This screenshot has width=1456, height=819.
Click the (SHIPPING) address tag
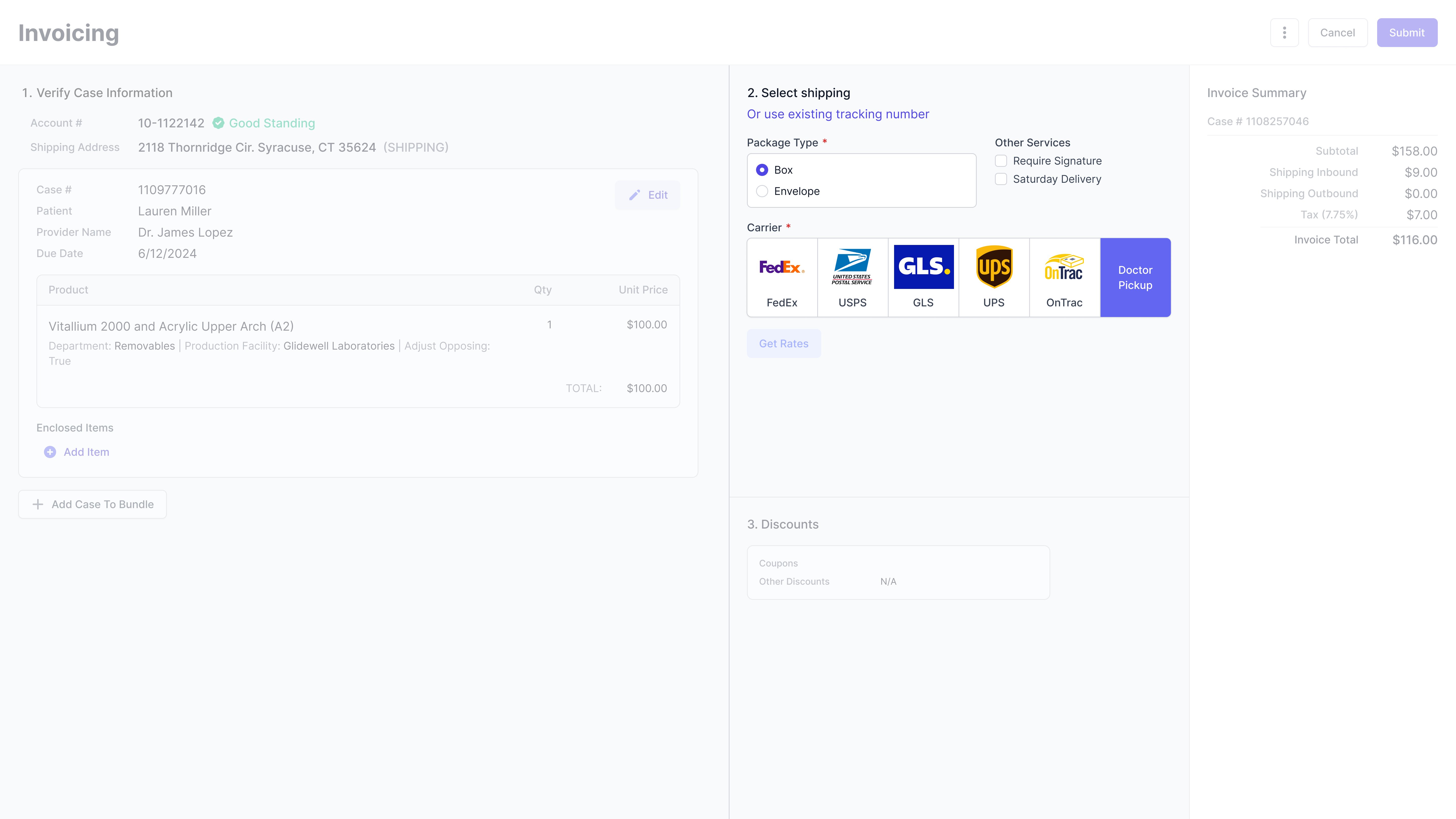coord(416,148)
